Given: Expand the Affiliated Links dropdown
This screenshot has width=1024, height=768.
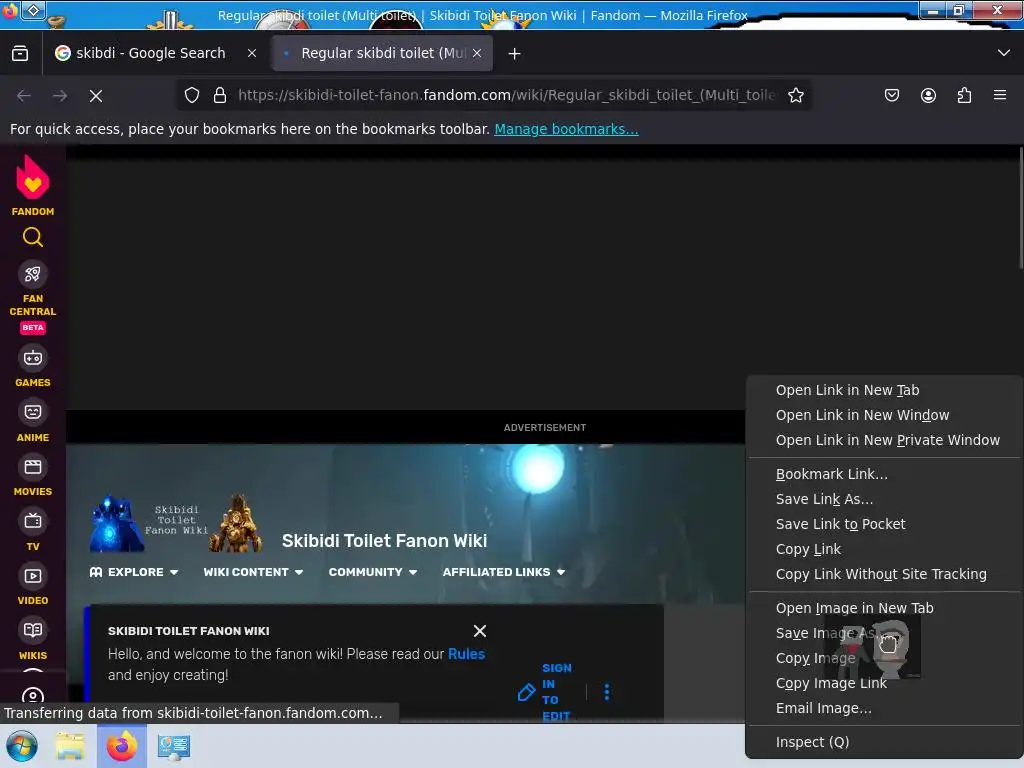Looking at the screenshot, I should click(504, 572).
